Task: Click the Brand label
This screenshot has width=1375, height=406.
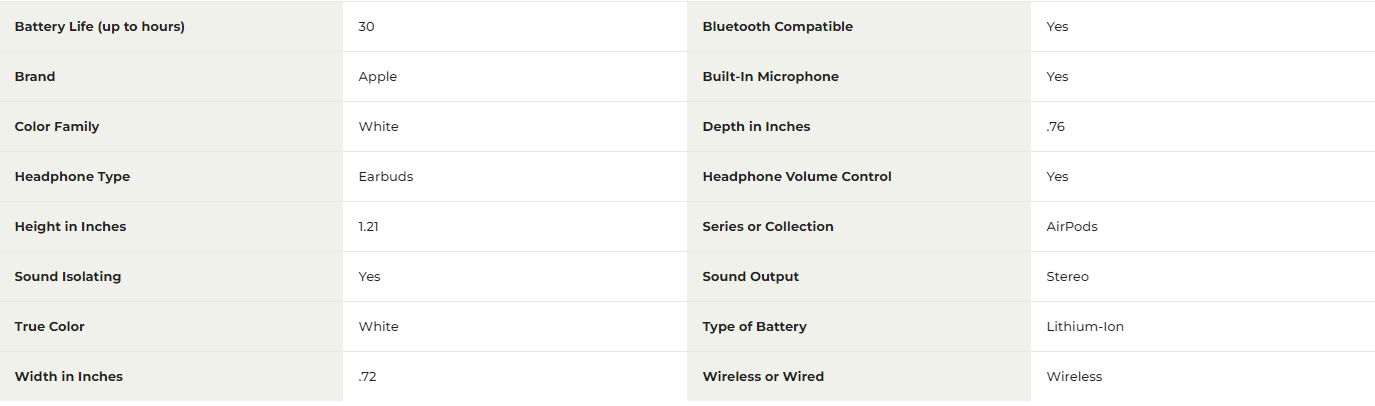Action: click(x=35, y=77)
